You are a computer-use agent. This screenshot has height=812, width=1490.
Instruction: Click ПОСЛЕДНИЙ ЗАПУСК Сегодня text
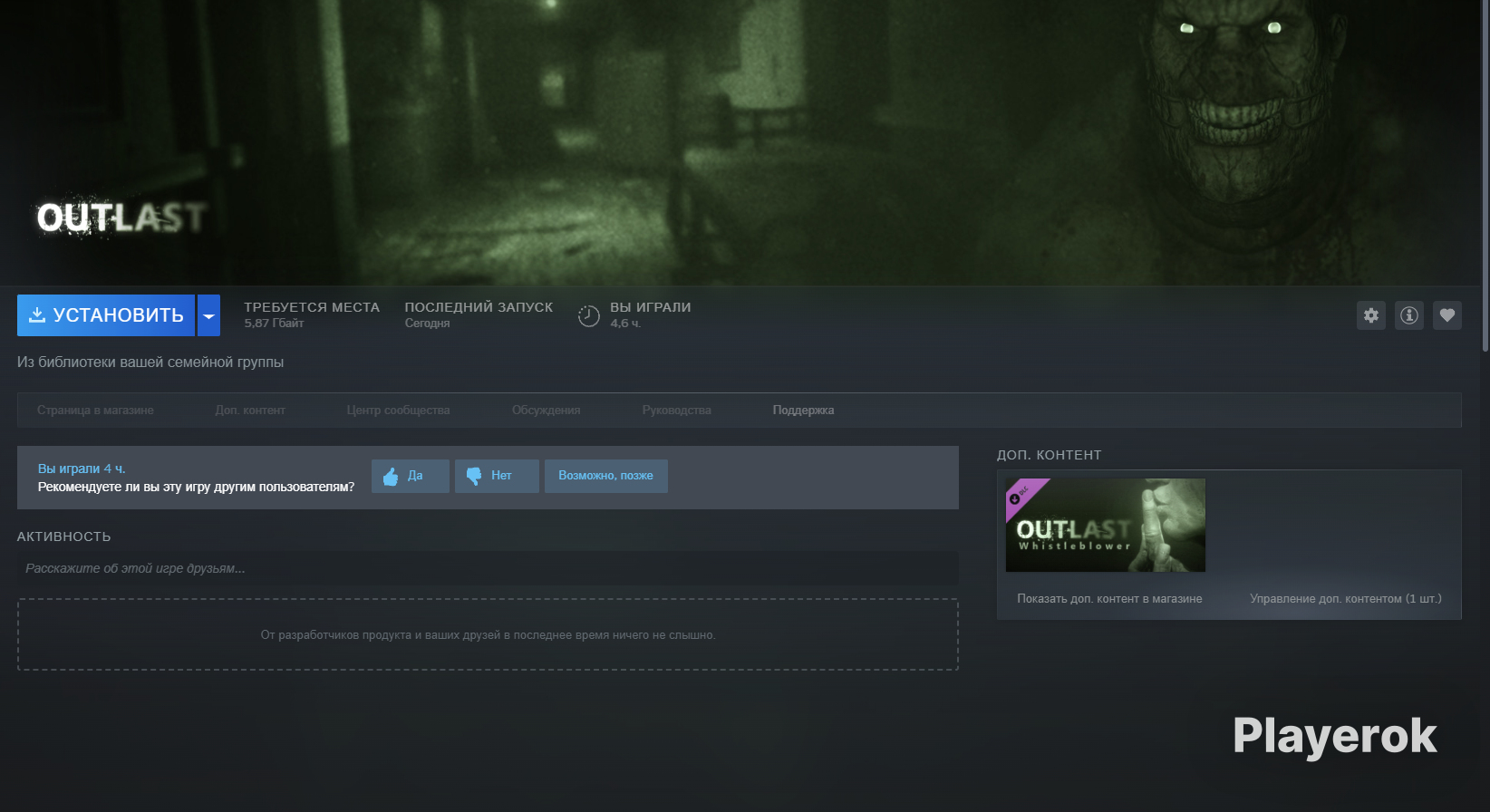479,314
